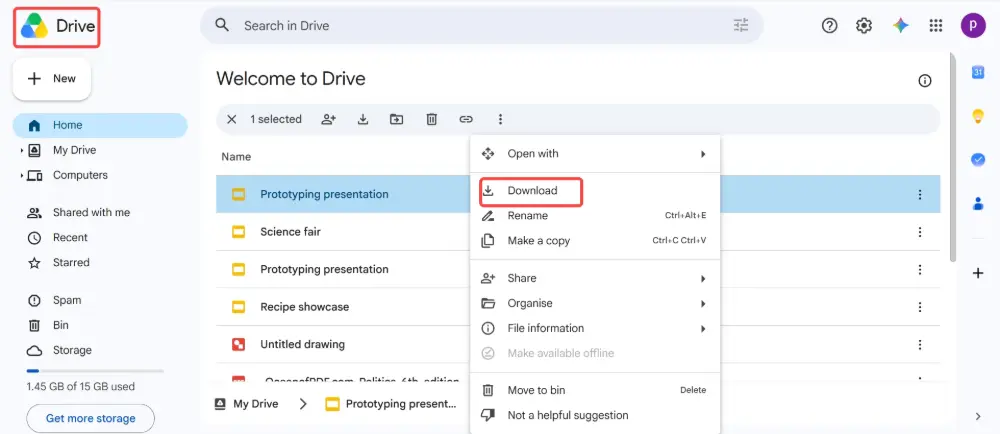
Task: Click the Search in Drive field
Action: click(482, 25)
